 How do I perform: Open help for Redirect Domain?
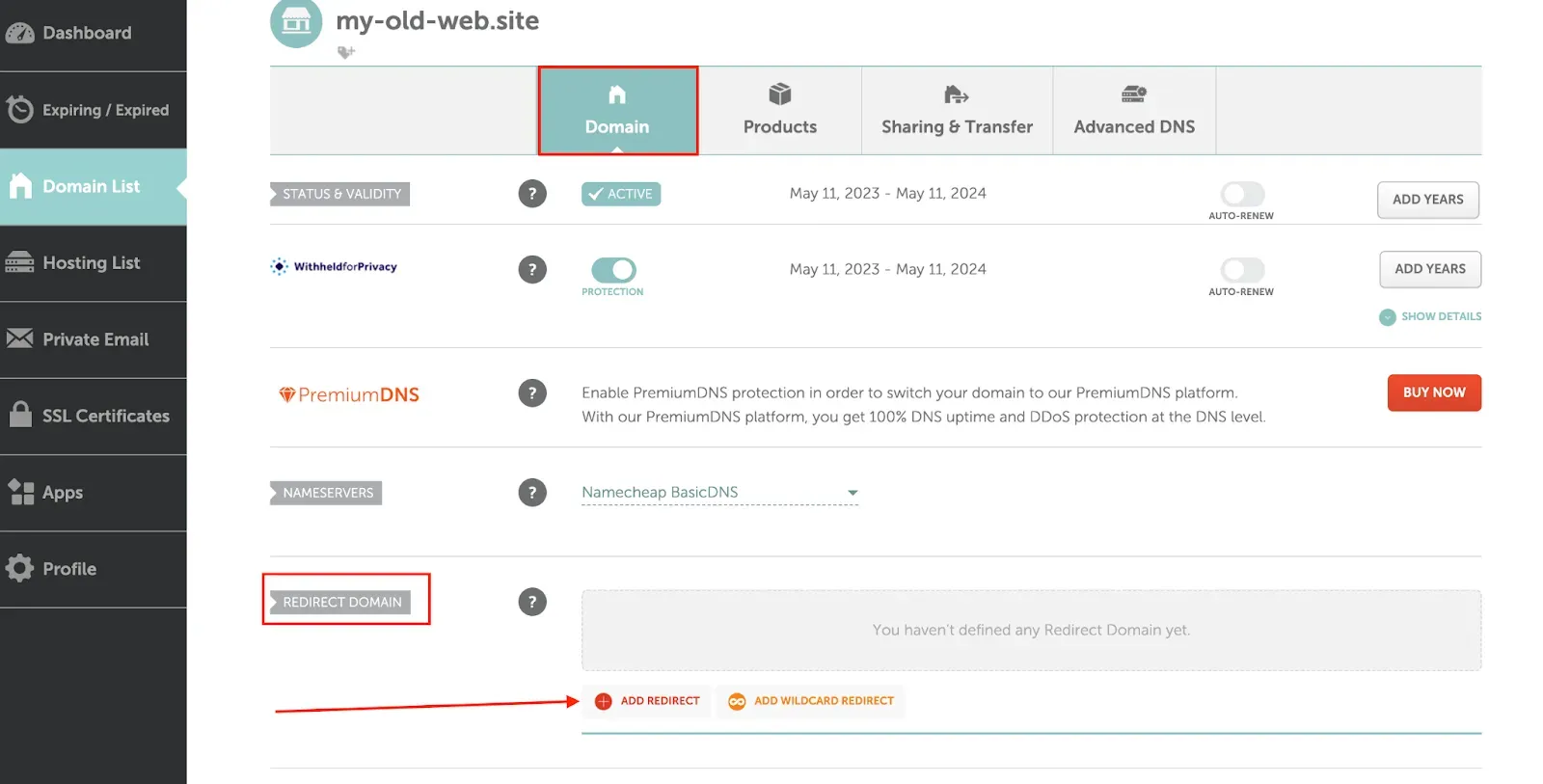pyautogui.click(x=532, y=602)
